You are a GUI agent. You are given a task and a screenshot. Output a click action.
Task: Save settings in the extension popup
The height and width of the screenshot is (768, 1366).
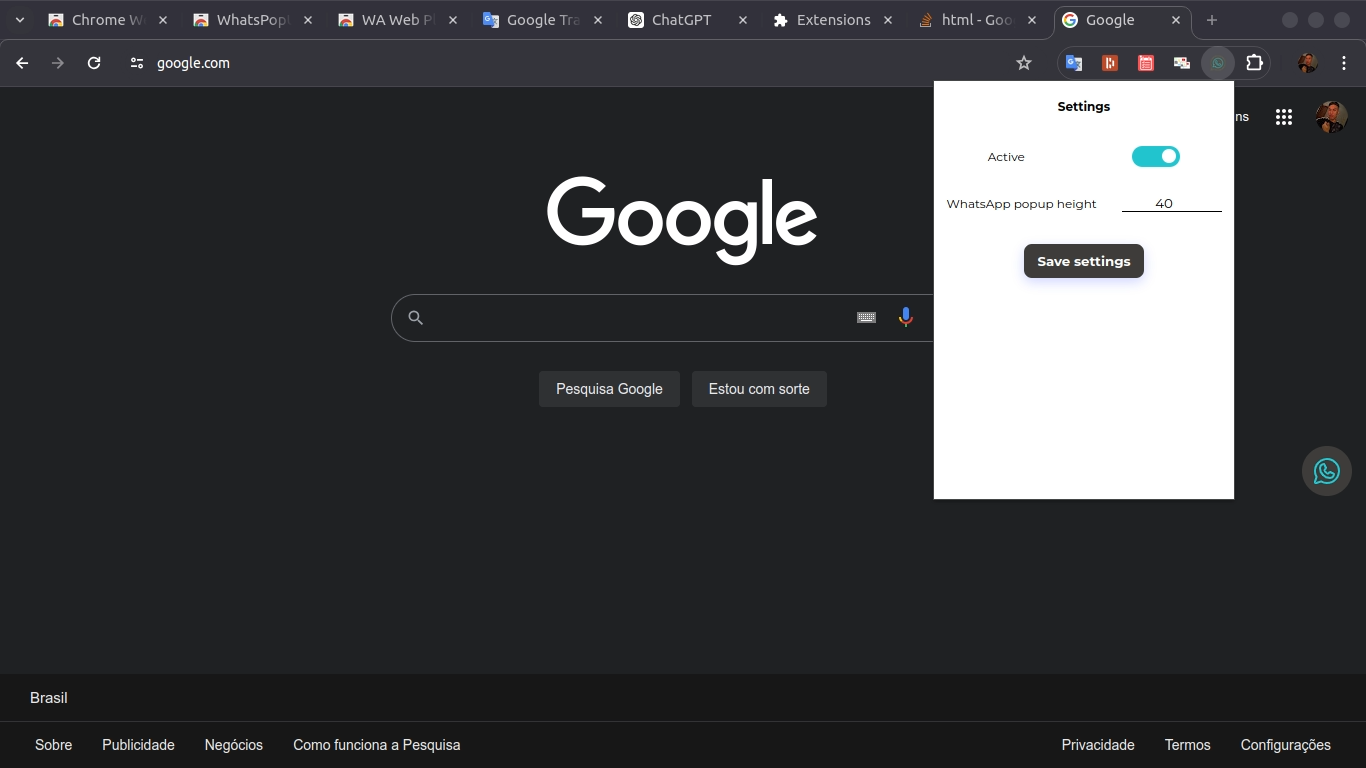click(1083, 261)
